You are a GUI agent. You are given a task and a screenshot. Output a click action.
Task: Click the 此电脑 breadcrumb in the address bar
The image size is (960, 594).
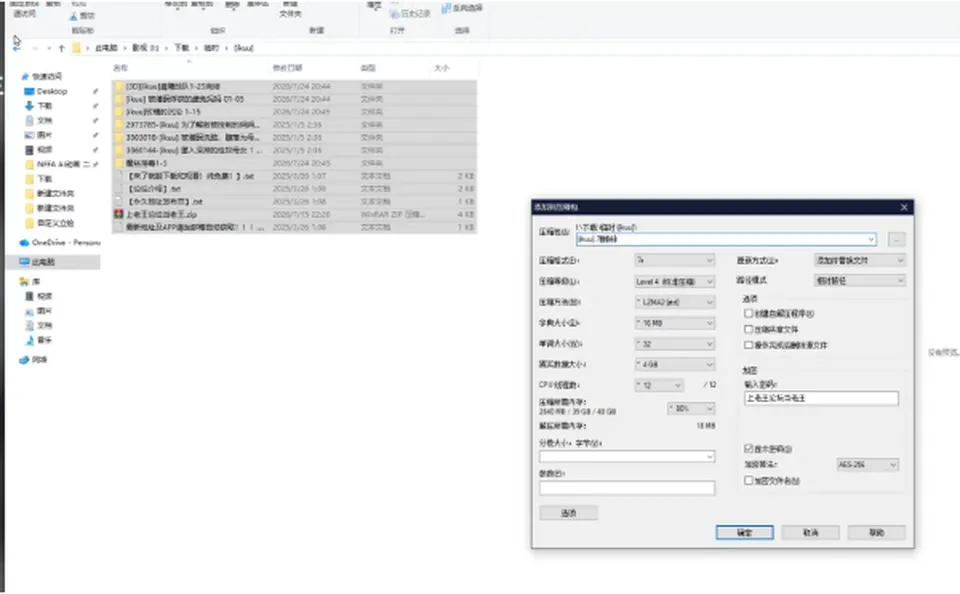pyautogui.click(x=106, y=48)
